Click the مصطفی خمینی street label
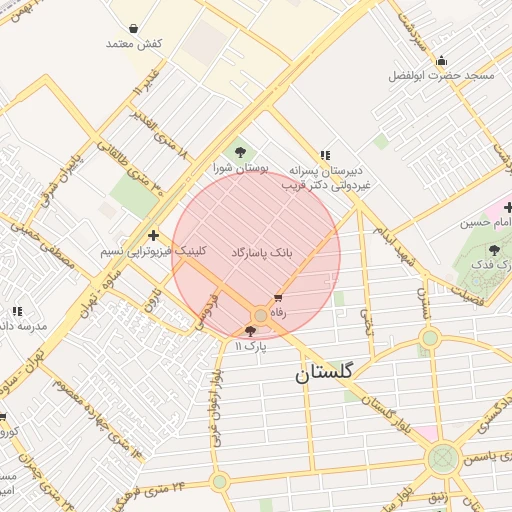The width and height of the screenshot is (512, 512). [x=42, y=245]
